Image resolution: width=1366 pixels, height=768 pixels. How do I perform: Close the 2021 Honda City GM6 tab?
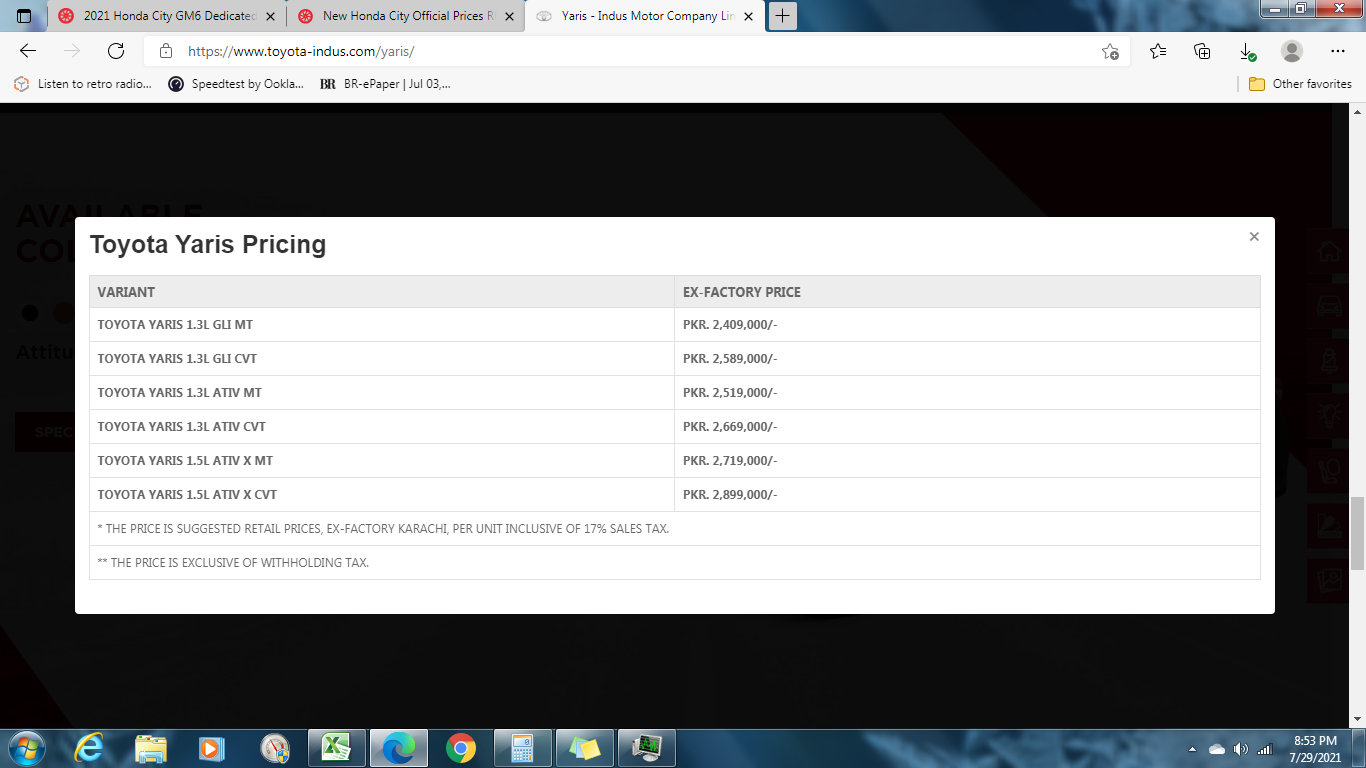[270, 16]
